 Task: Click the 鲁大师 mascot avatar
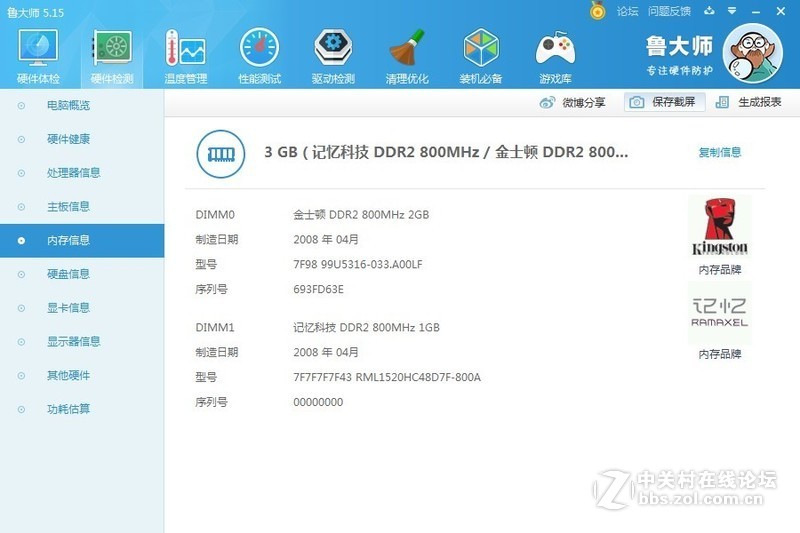pos(753,54)
